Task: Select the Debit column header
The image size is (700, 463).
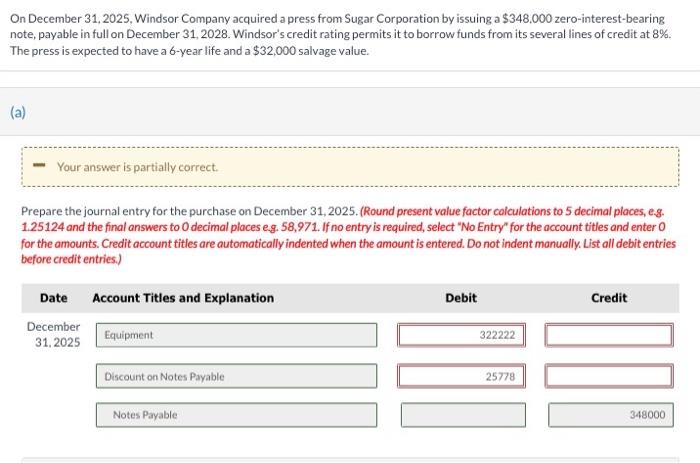Action: tap(461, 298)
